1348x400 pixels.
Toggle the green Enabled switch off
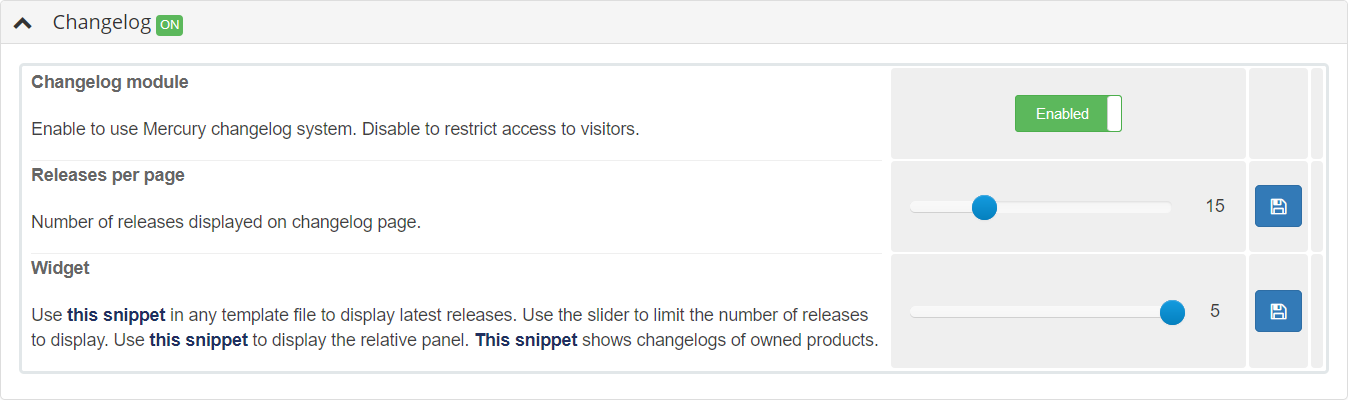1068,114
